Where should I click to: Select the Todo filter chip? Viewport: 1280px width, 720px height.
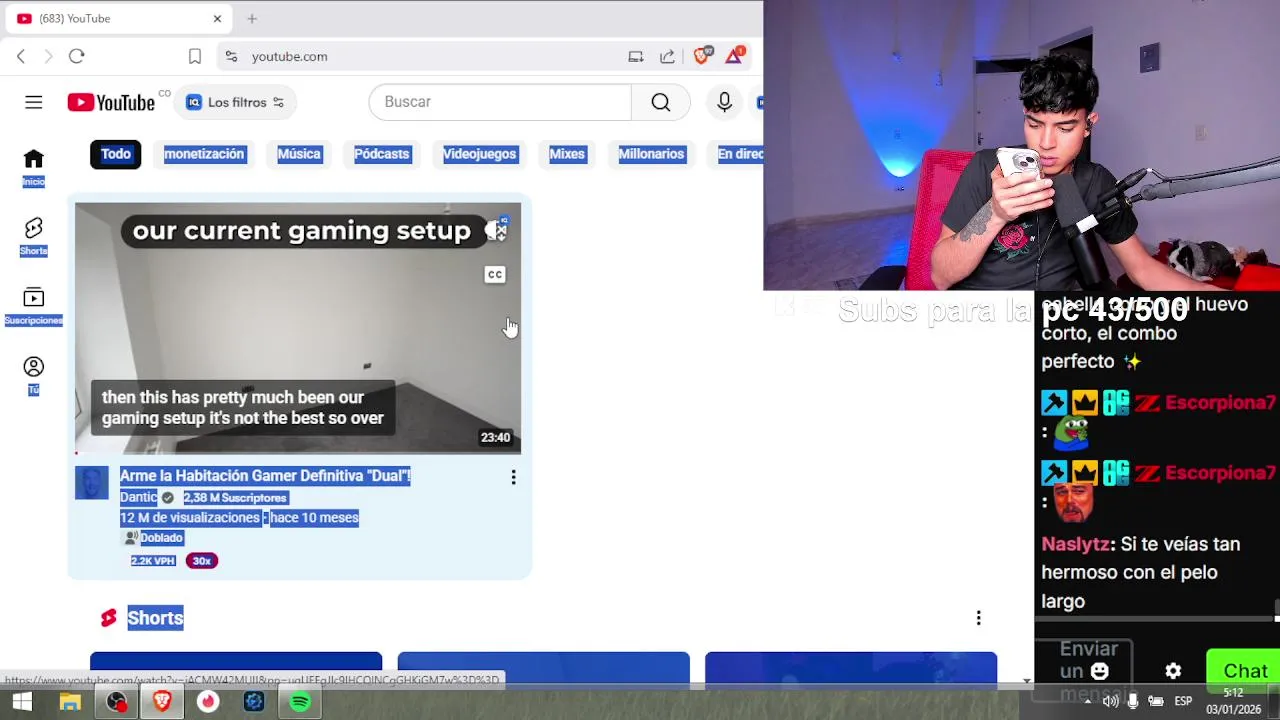pos(115,154)
